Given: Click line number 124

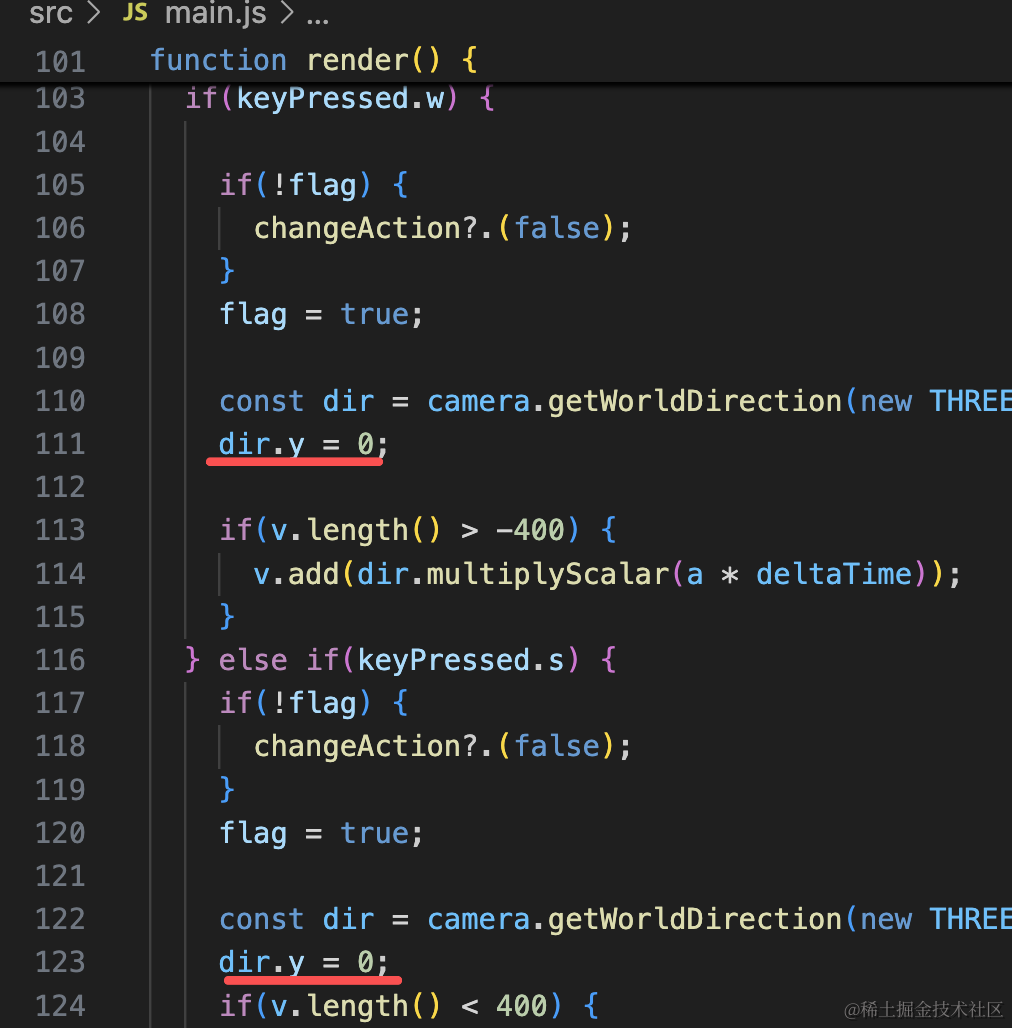Looking at the screenshot, I should [x=60, y=1006].
